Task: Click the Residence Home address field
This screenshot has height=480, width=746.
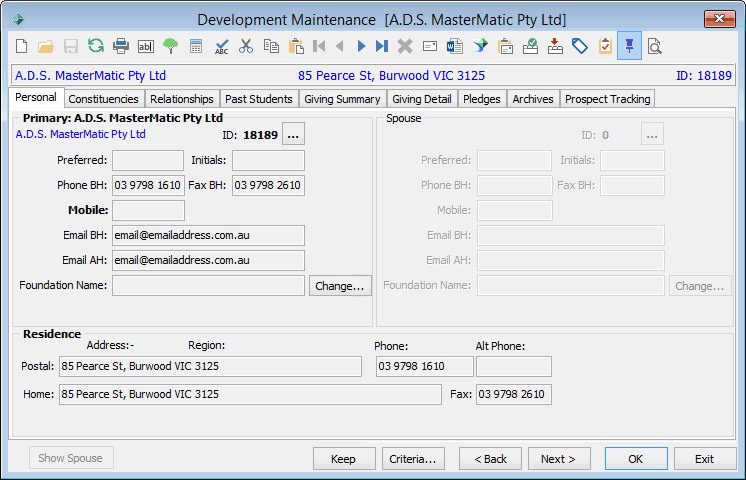Action: (250, 394)
